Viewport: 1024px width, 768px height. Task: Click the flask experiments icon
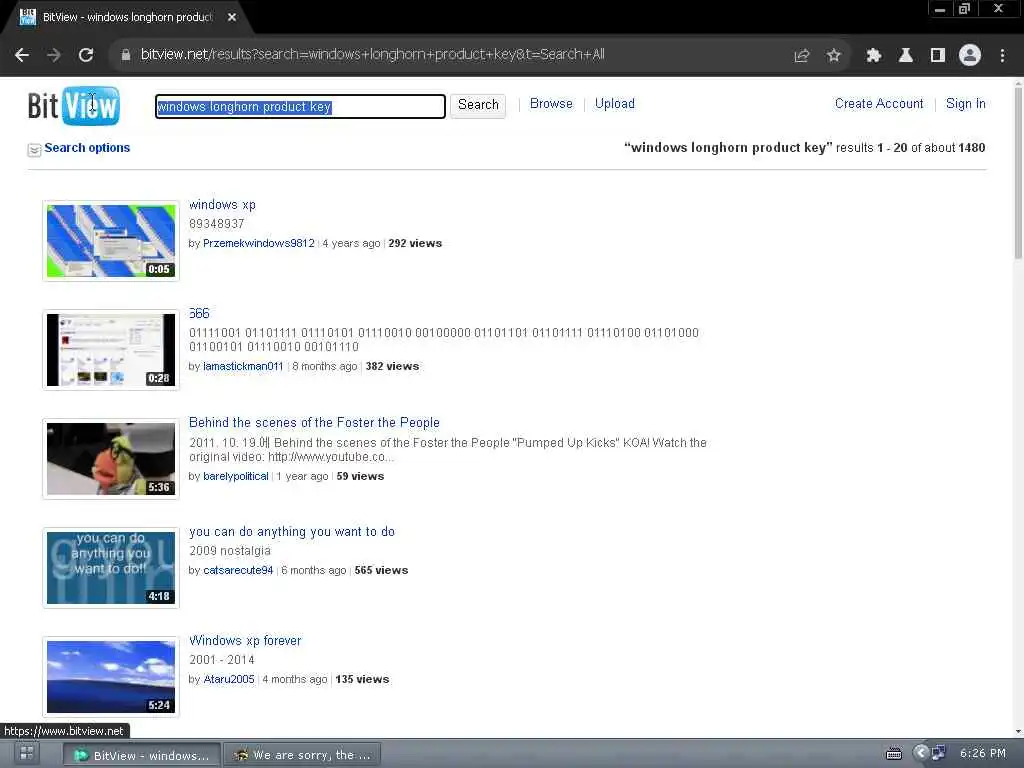point(905,56)
